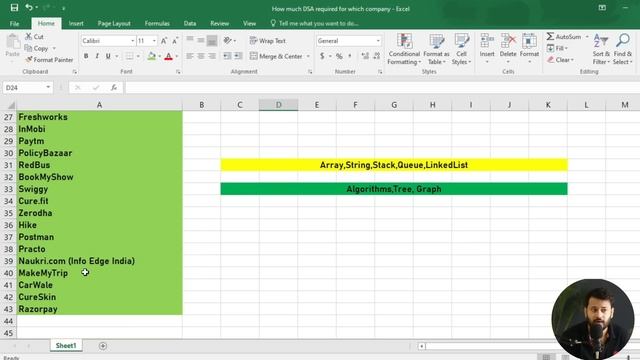The image size is (640, 360).
Task: Click the Copy icon
Action: tap(28, 48)
